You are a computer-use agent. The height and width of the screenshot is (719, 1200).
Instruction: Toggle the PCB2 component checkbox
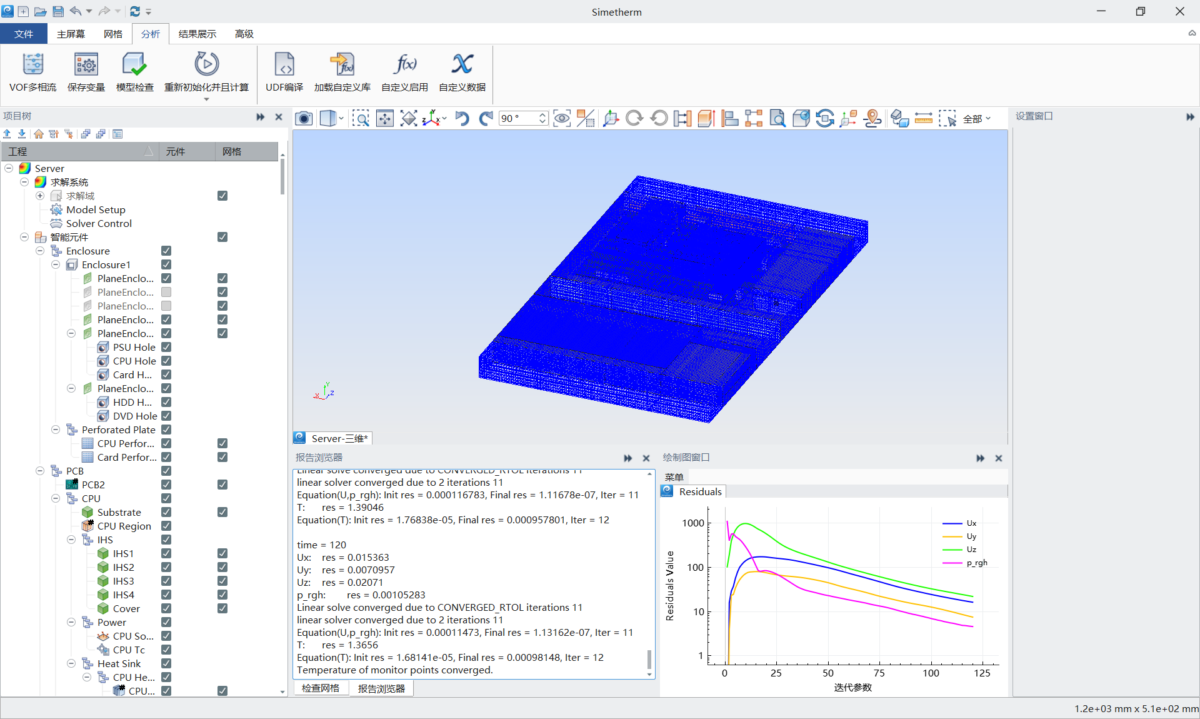click(x=166, y=484)
